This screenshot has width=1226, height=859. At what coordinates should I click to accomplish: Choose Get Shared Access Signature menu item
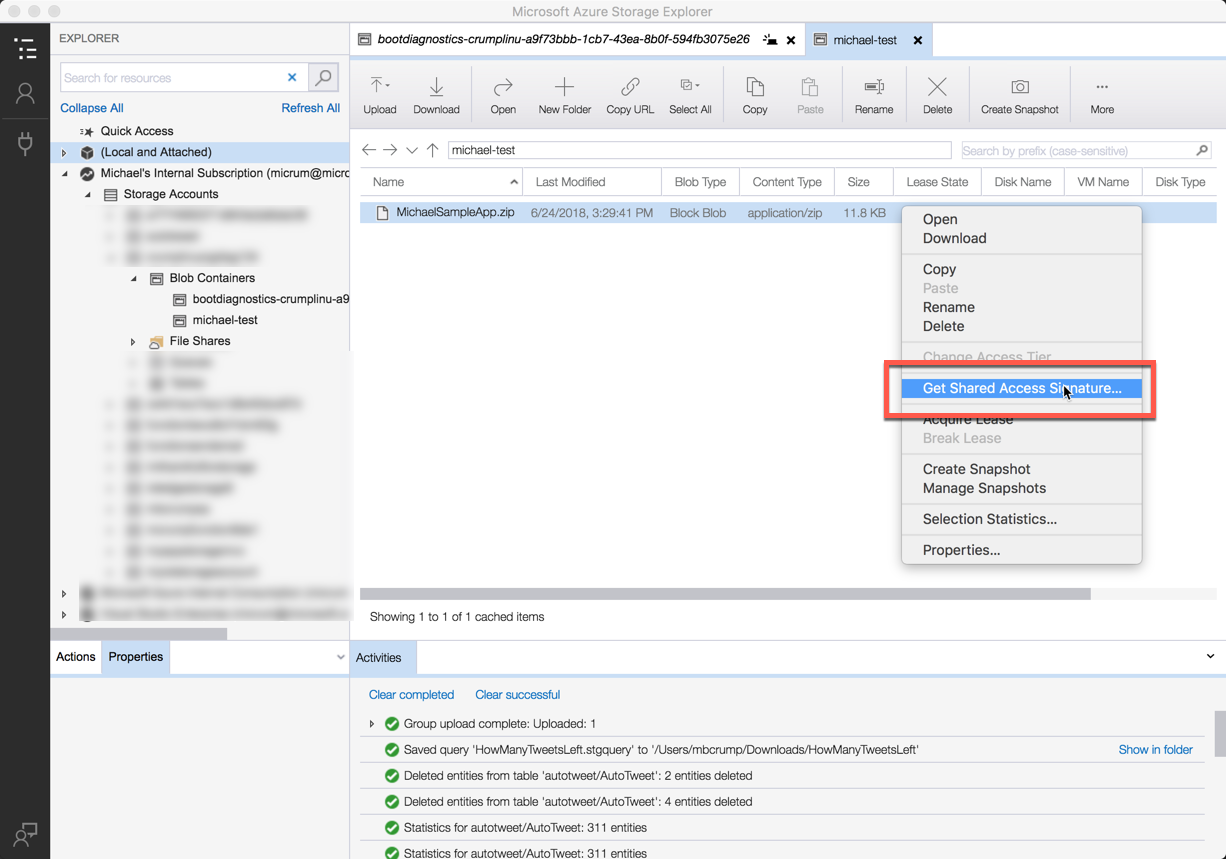(x=1021, y=388)
